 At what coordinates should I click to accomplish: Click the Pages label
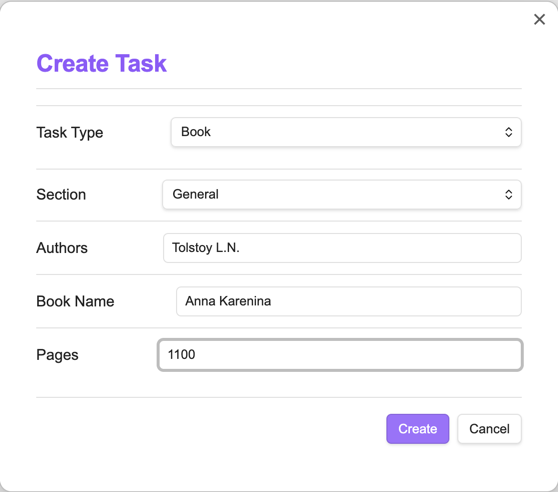[57, 355]
